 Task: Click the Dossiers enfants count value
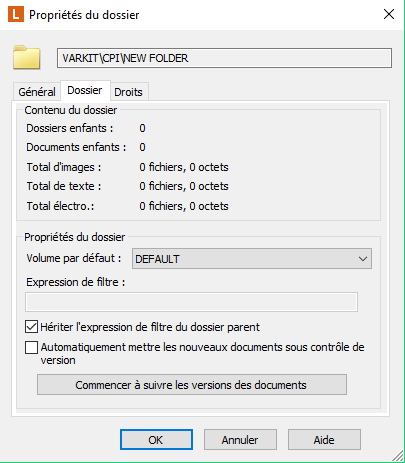142,128
